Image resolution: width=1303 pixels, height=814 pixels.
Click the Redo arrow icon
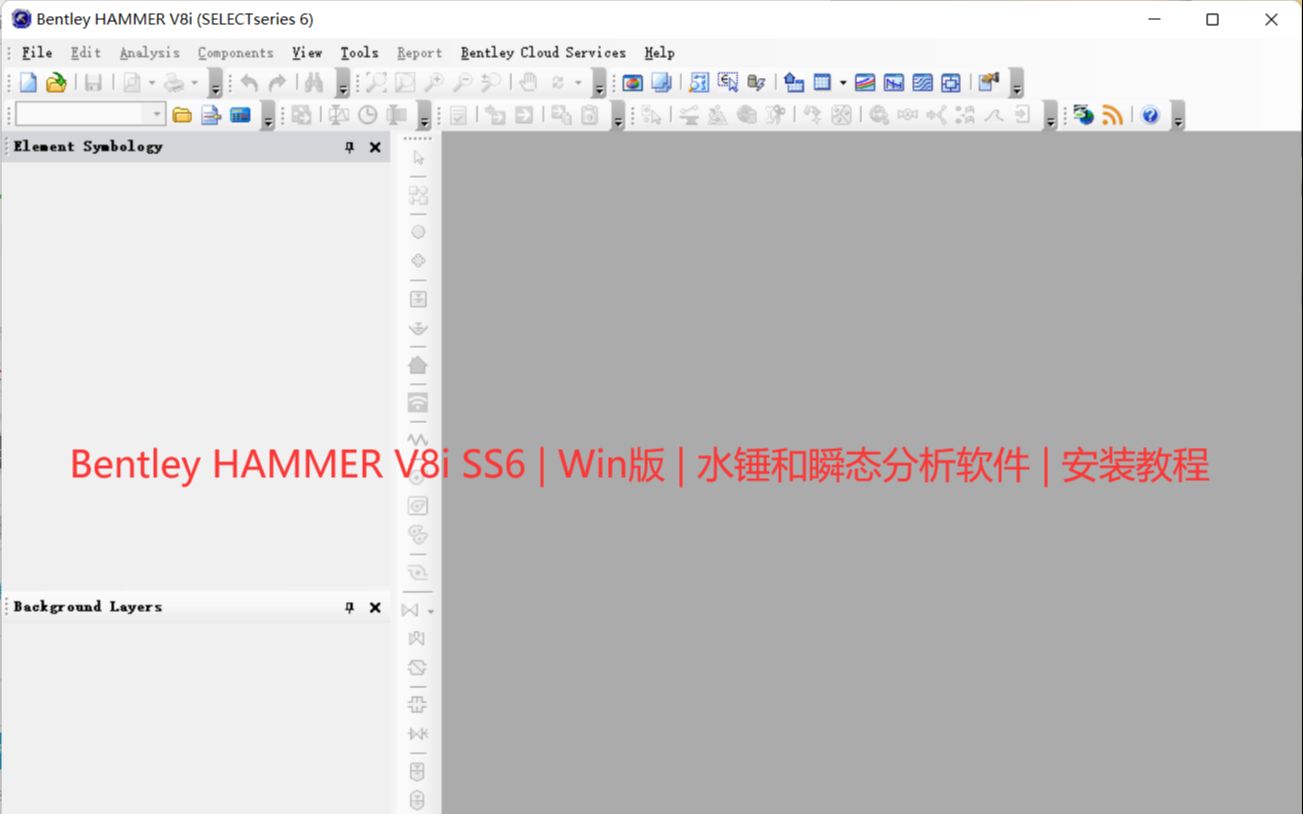point(277,82)
